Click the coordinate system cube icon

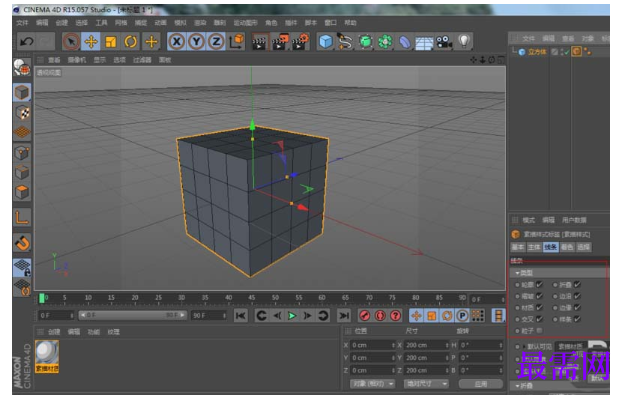pyautogui.click(x=237, y=41)
